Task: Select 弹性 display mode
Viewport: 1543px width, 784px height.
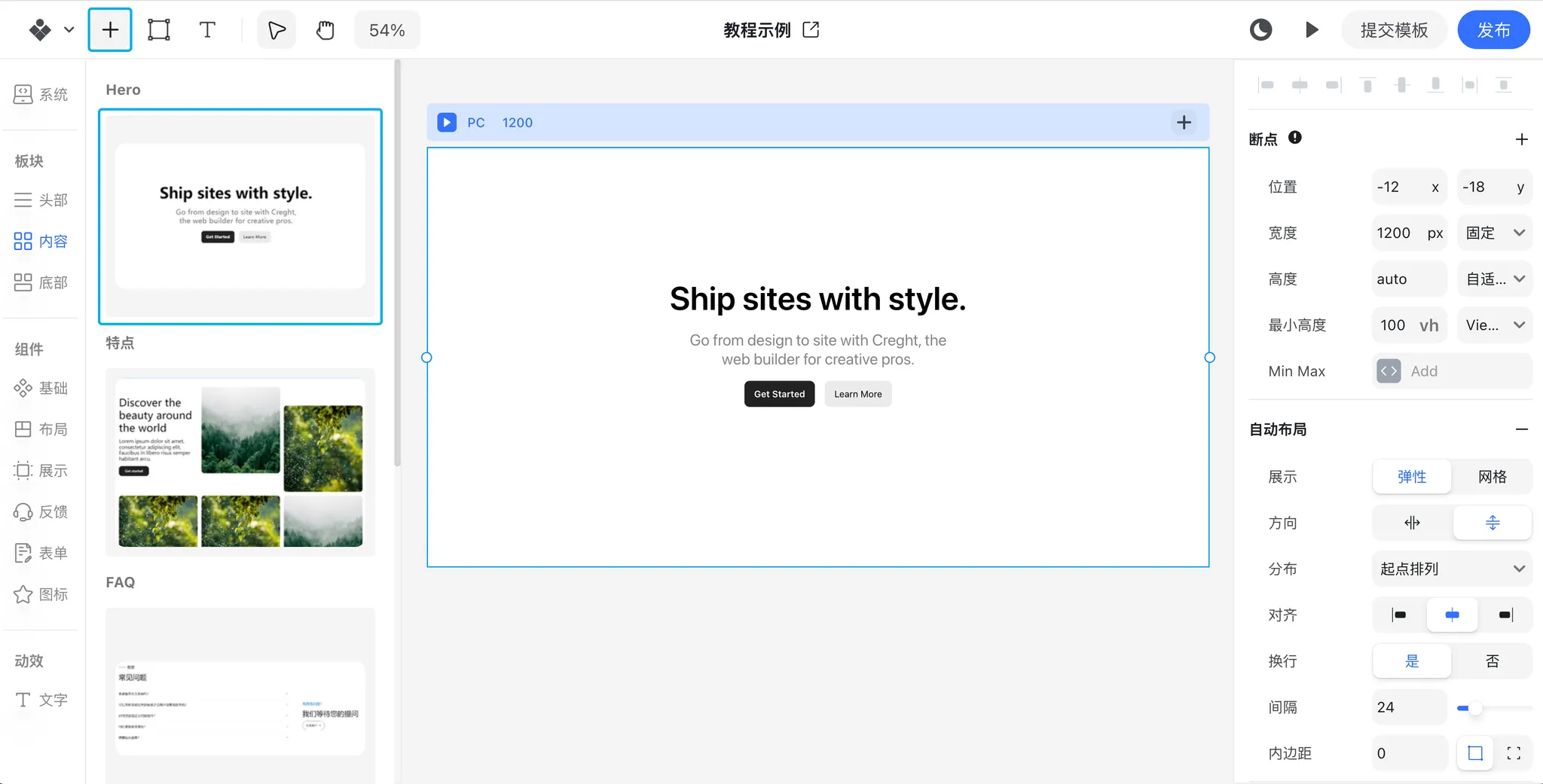Action: [x=1412, y=477]
